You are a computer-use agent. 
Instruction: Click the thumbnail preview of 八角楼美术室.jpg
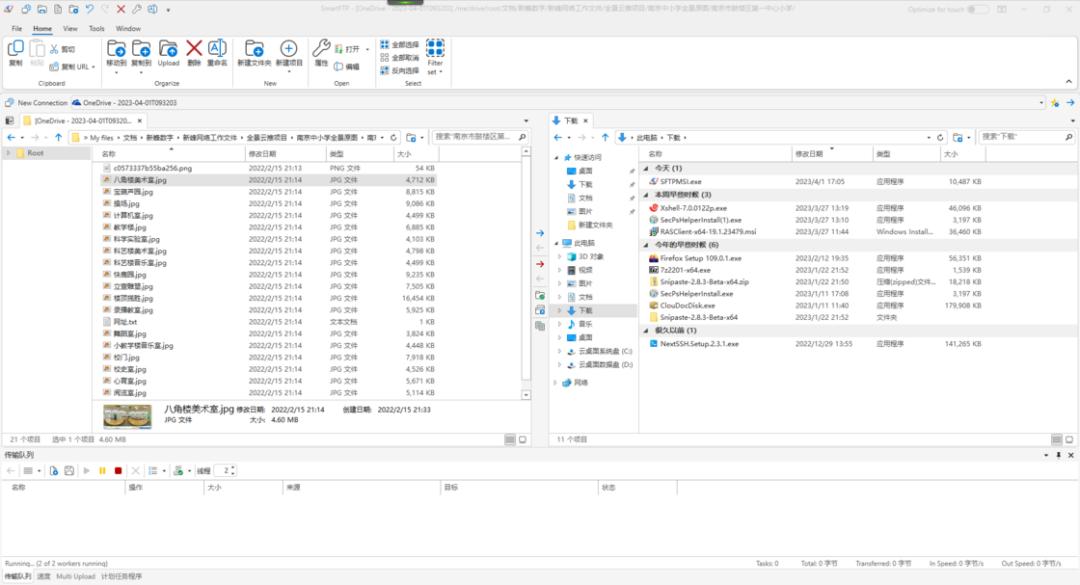click(x=127, y=416)
